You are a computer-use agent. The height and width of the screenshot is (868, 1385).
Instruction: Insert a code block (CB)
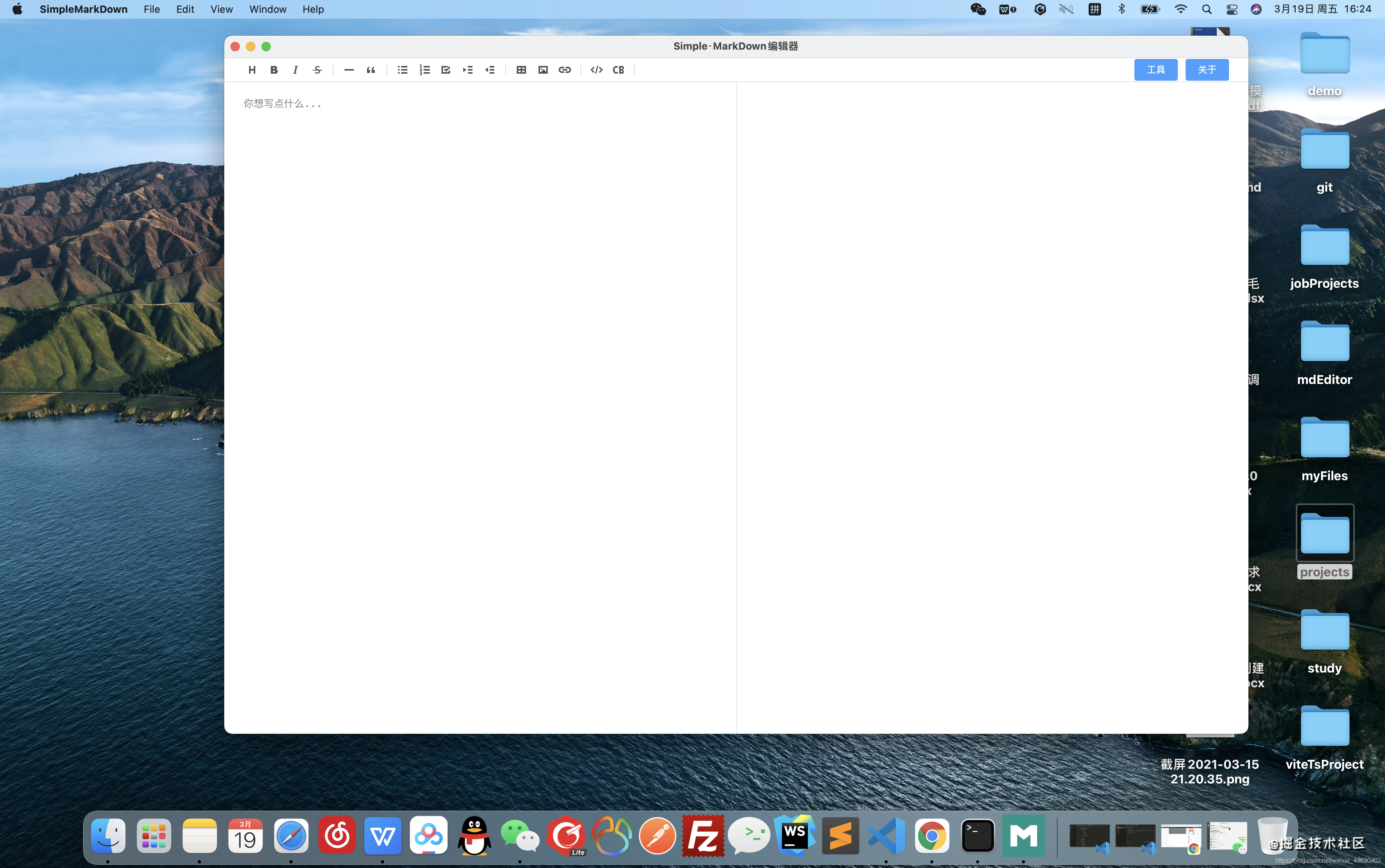click(x=618, y=70)
